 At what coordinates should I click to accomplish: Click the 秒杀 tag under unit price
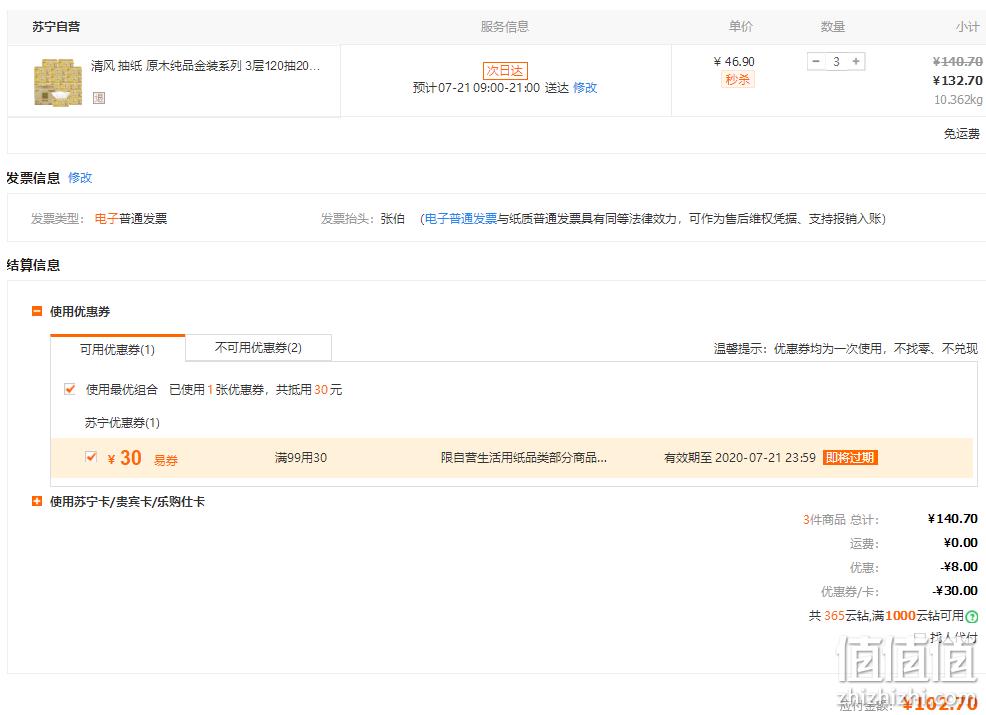tap(737, 79)
